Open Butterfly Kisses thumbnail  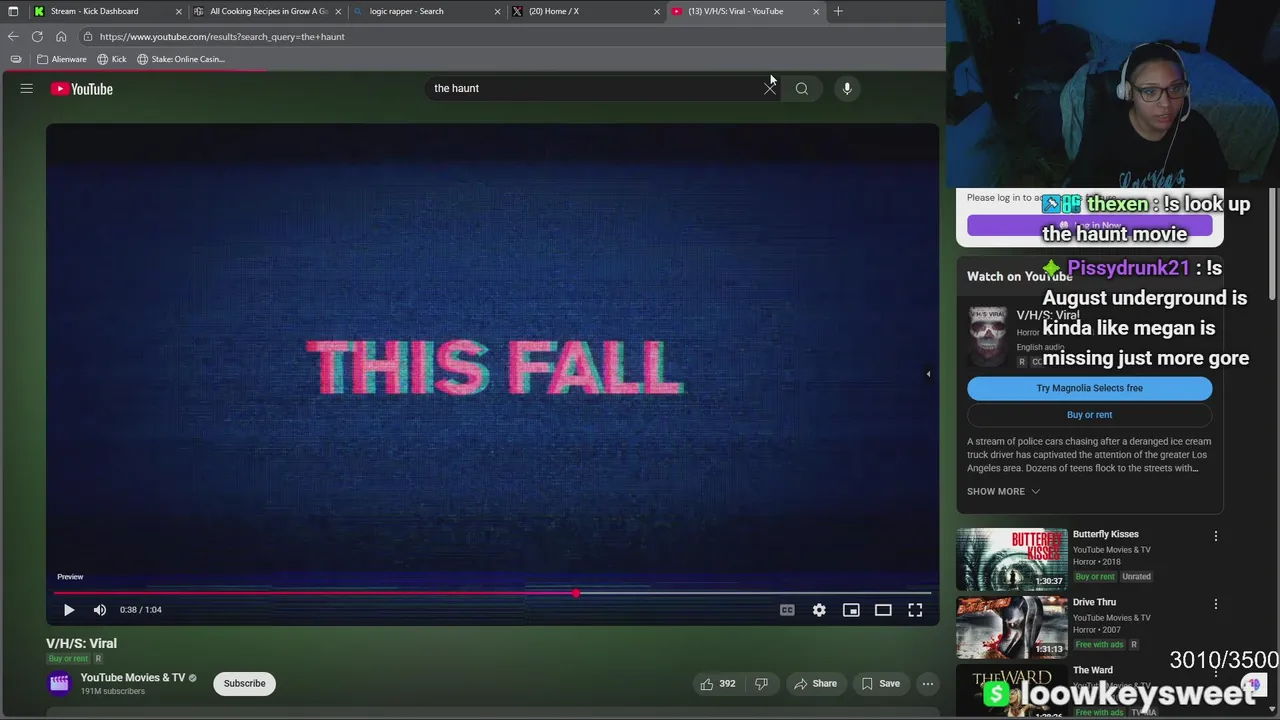[1012, 559]
